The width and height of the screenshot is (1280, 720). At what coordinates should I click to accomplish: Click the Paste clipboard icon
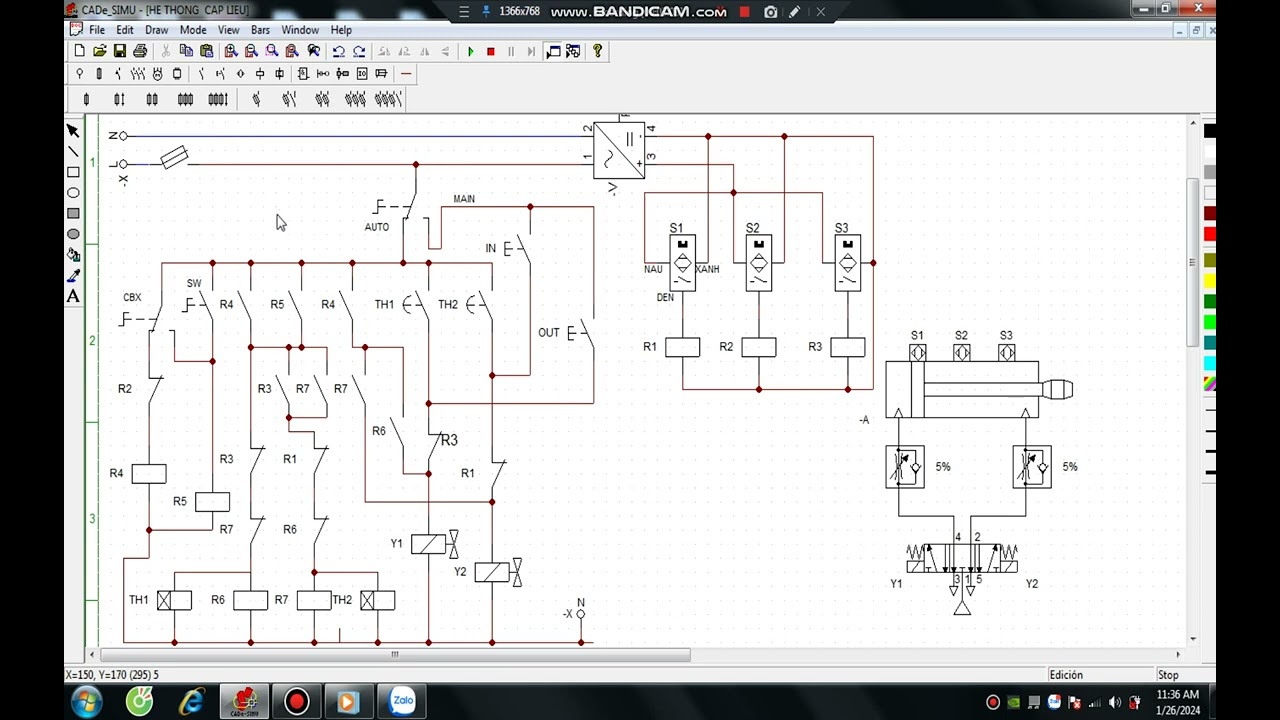click(206, 51)
